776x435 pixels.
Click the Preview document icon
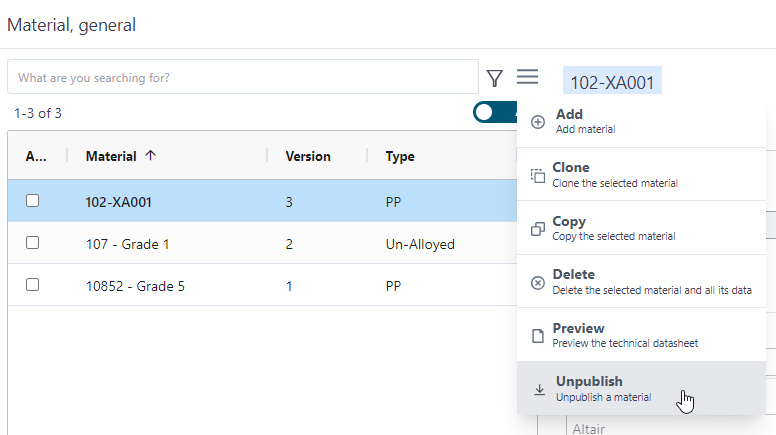coord(538,336)
